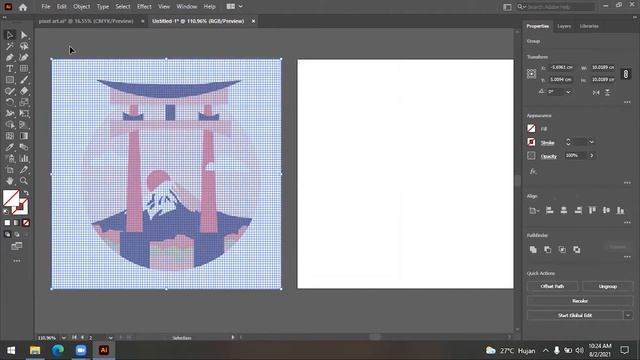Open the fx effects menu
640x360 pixels.
(533, 171)
